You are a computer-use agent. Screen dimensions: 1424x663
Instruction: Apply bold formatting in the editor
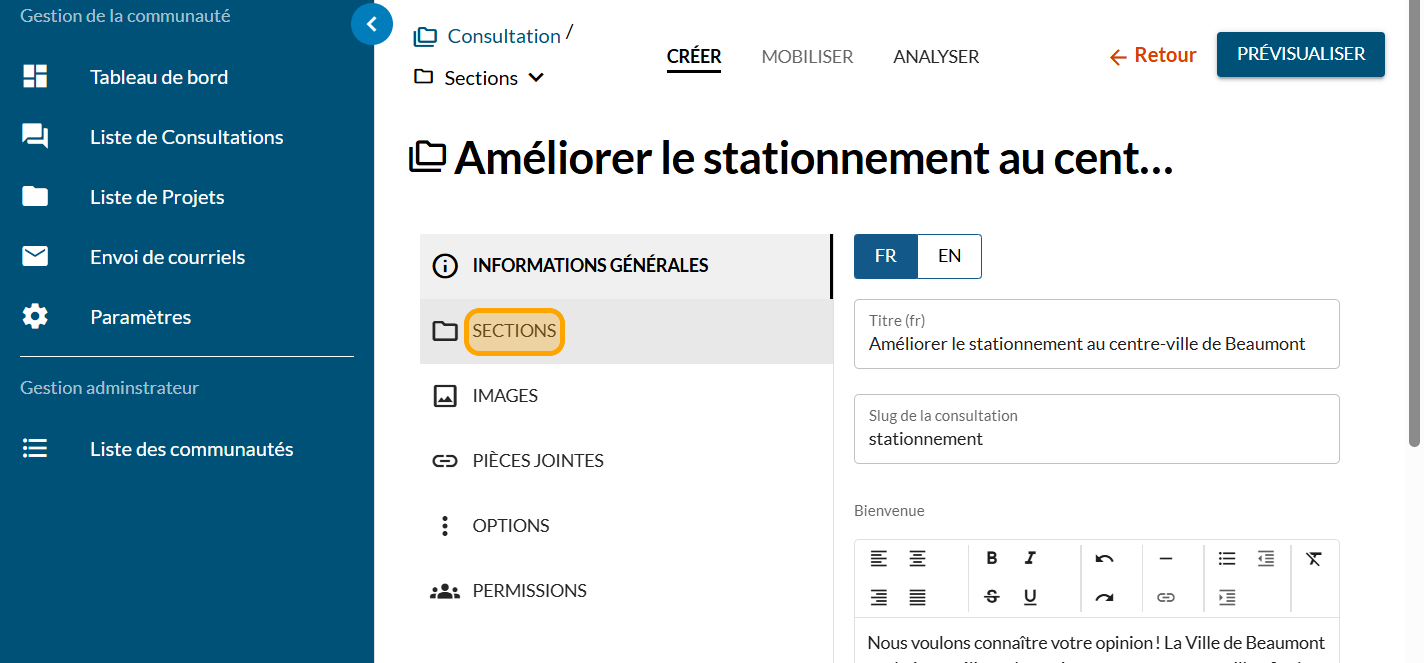pos(991,558)
